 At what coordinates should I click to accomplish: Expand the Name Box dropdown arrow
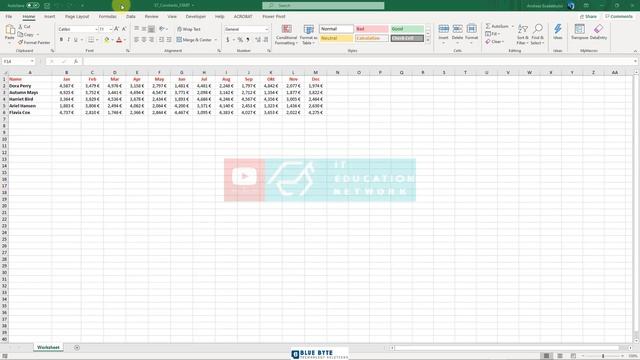32,61
